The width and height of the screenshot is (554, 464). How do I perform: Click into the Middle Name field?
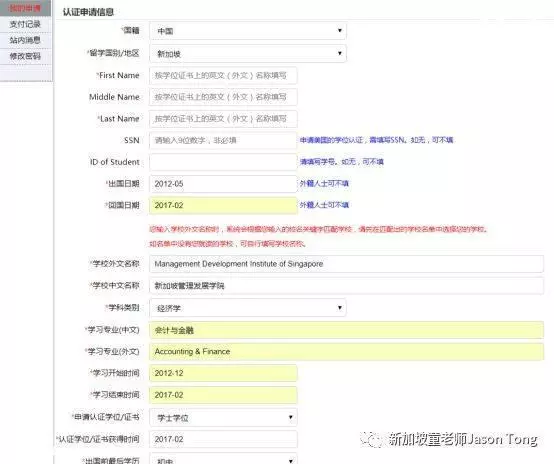click(x=223, y=97)
